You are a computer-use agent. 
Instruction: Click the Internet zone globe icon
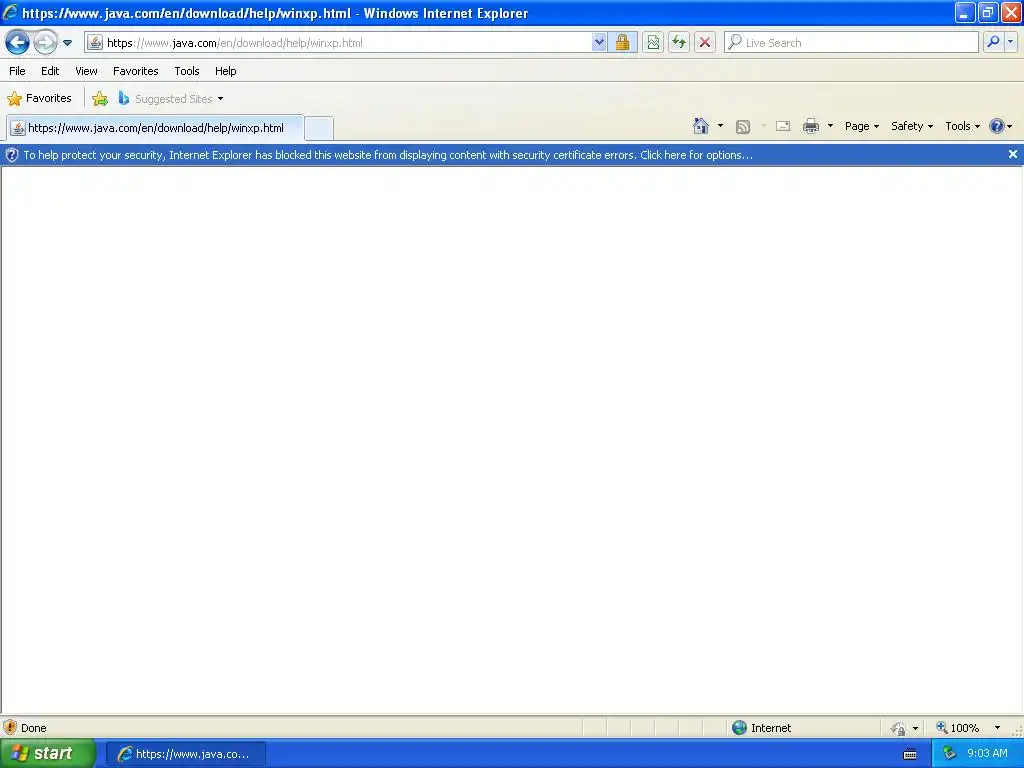click(x=739, y=728)
